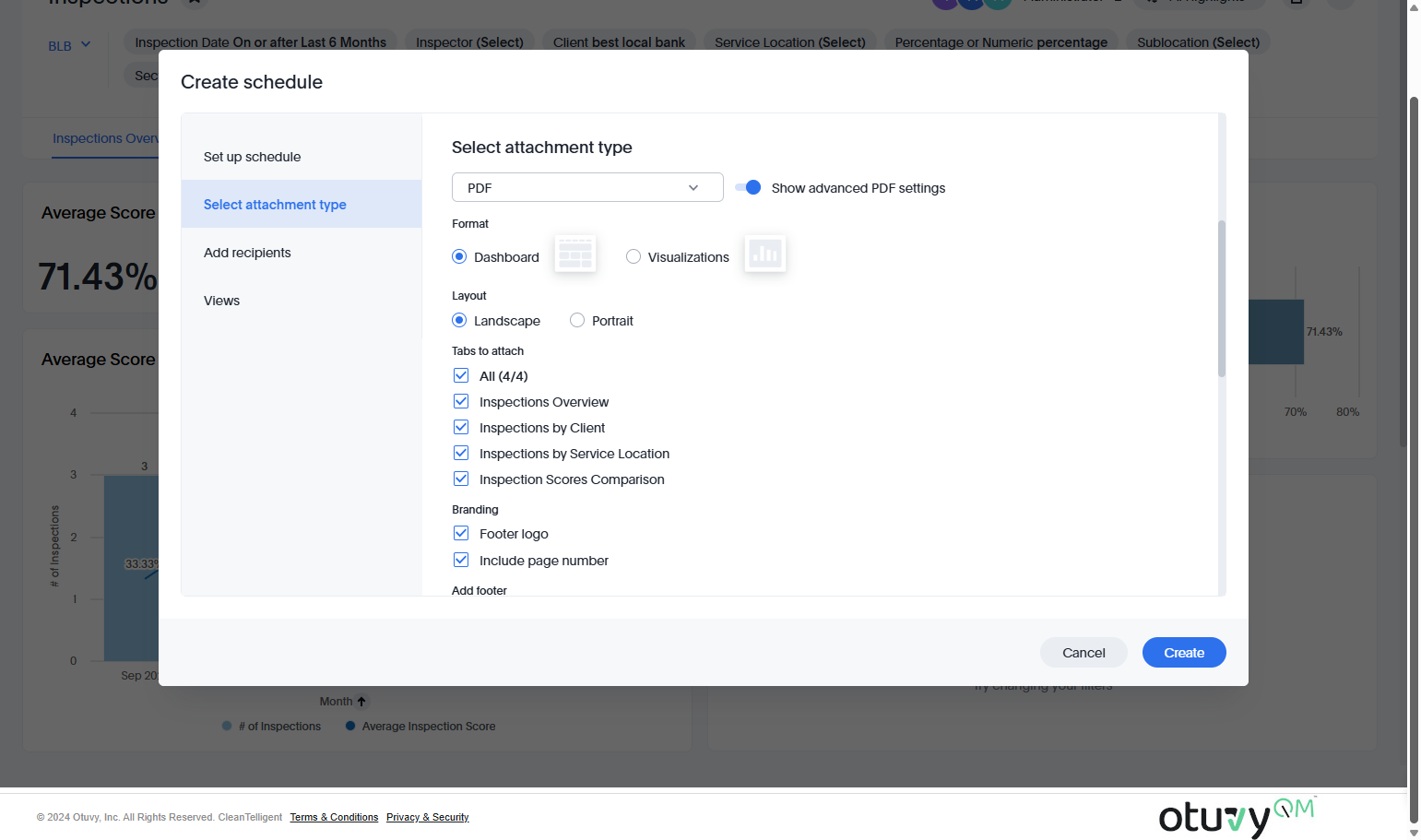The image size is (1421, 840).
Task: Go to Select attachment type step
Action: click(x=302, y=204)
